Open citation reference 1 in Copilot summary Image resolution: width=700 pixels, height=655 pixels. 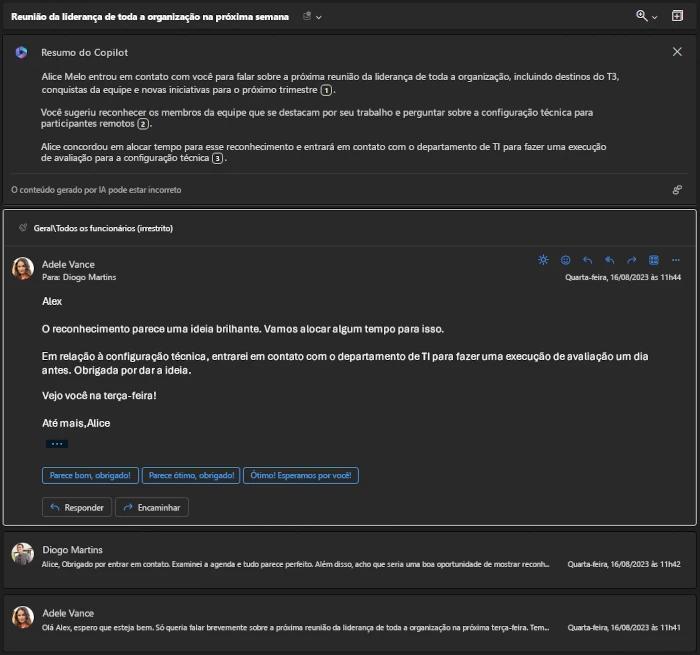[x=326, y=90]
